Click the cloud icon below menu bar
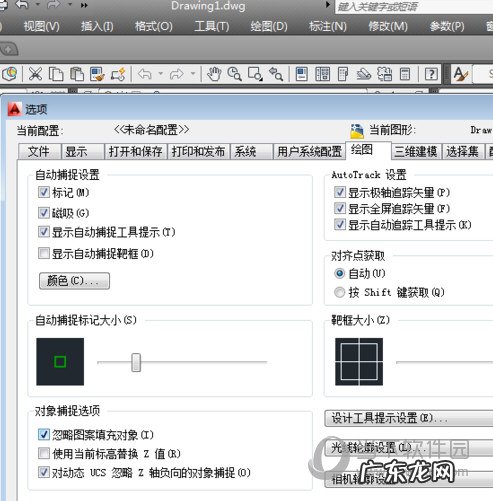 (x=9, y=50)
